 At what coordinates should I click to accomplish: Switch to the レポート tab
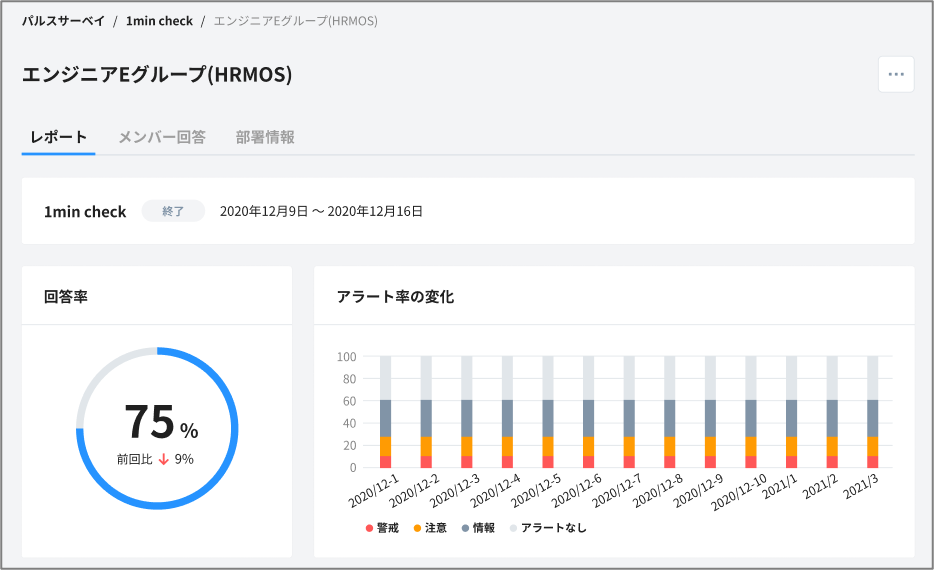(x=58, y=137)
